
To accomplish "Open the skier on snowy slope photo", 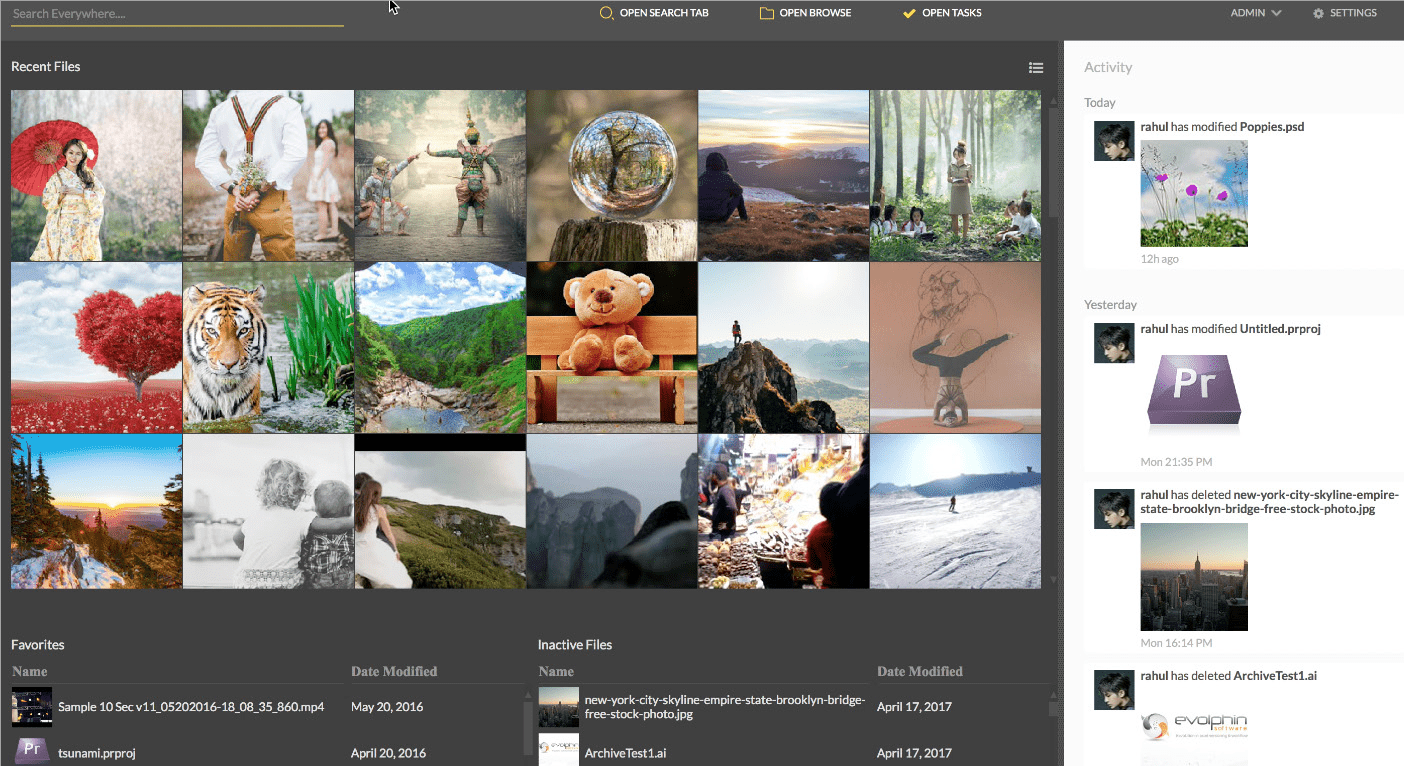I will 955,511.
